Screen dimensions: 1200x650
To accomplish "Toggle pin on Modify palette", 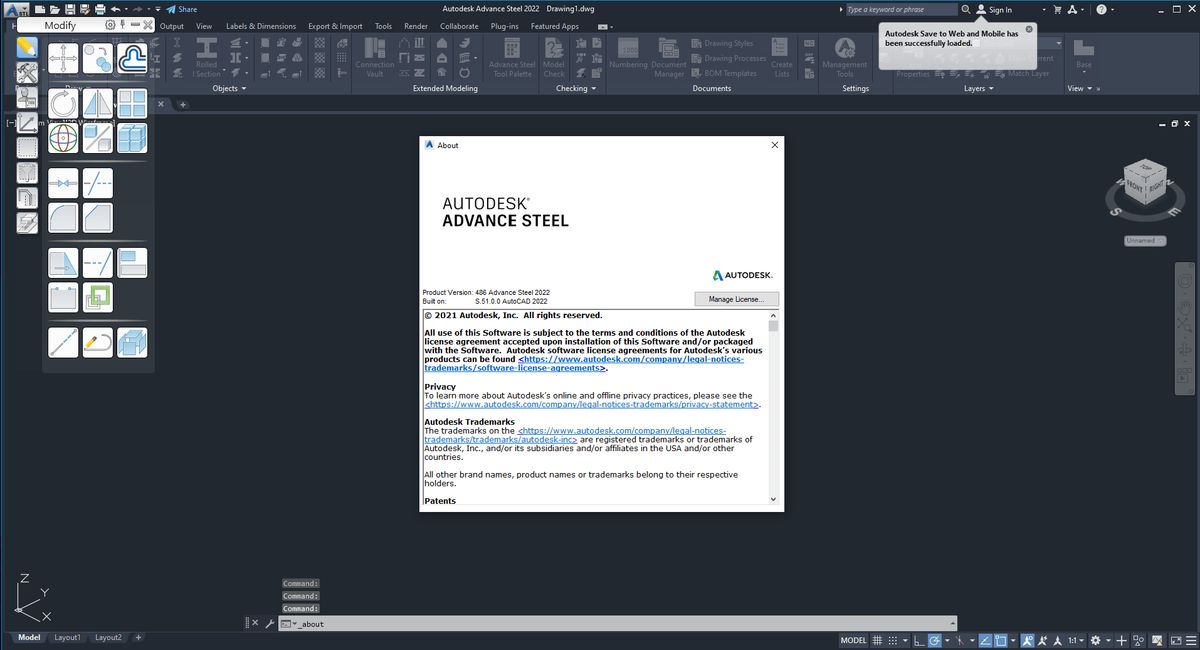I will 122,24.
